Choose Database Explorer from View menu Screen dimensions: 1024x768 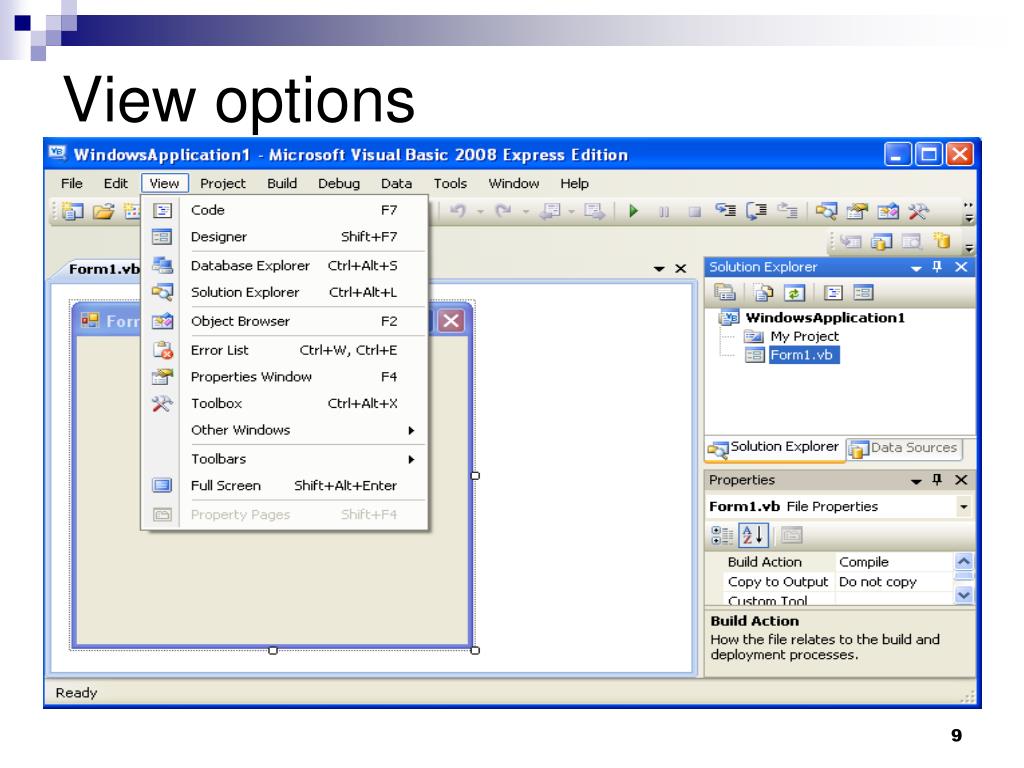click(285, 266)
